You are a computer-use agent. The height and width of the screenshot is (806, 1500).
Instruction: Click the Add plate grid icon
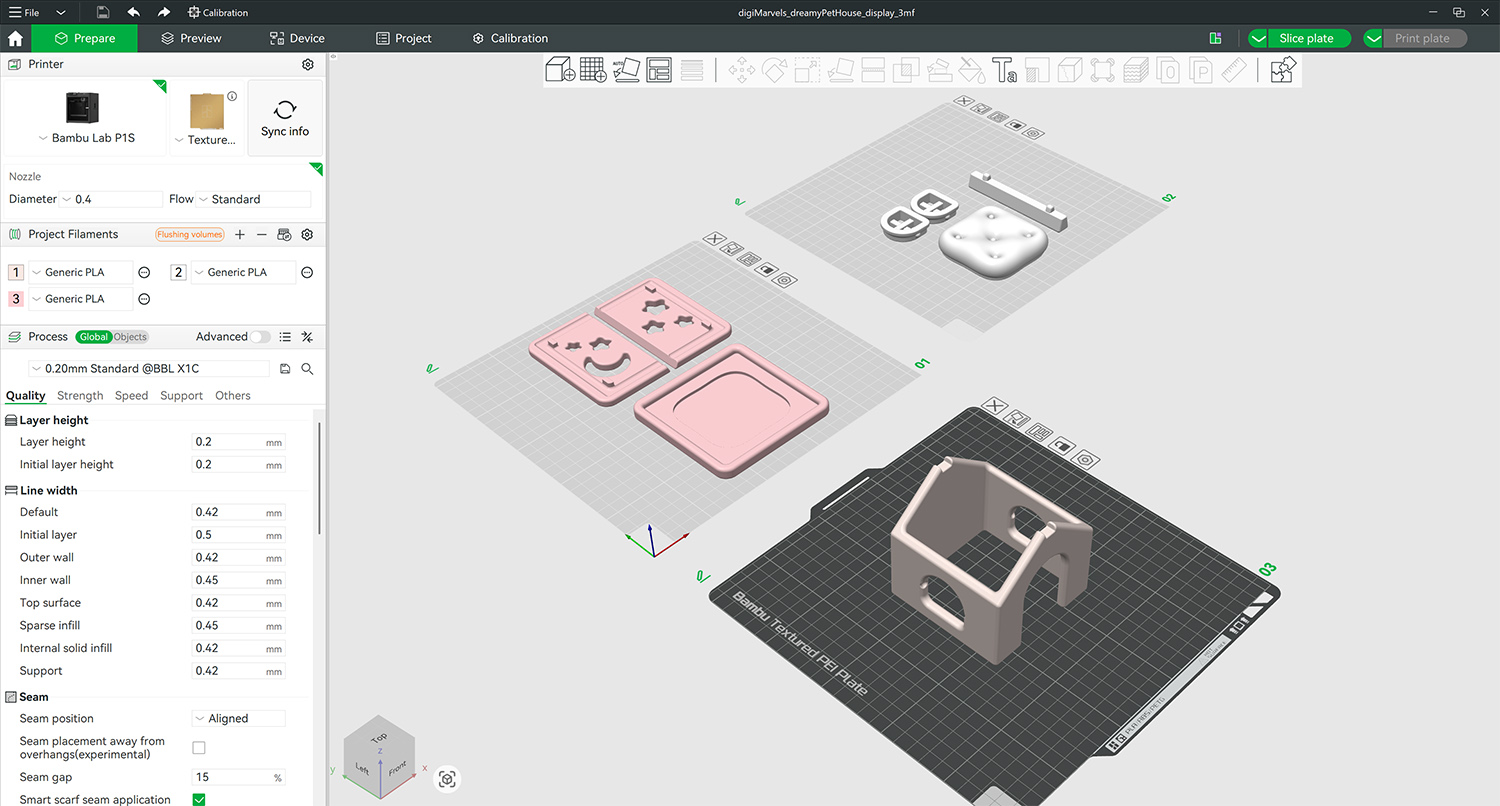click(x=593, y=70)
